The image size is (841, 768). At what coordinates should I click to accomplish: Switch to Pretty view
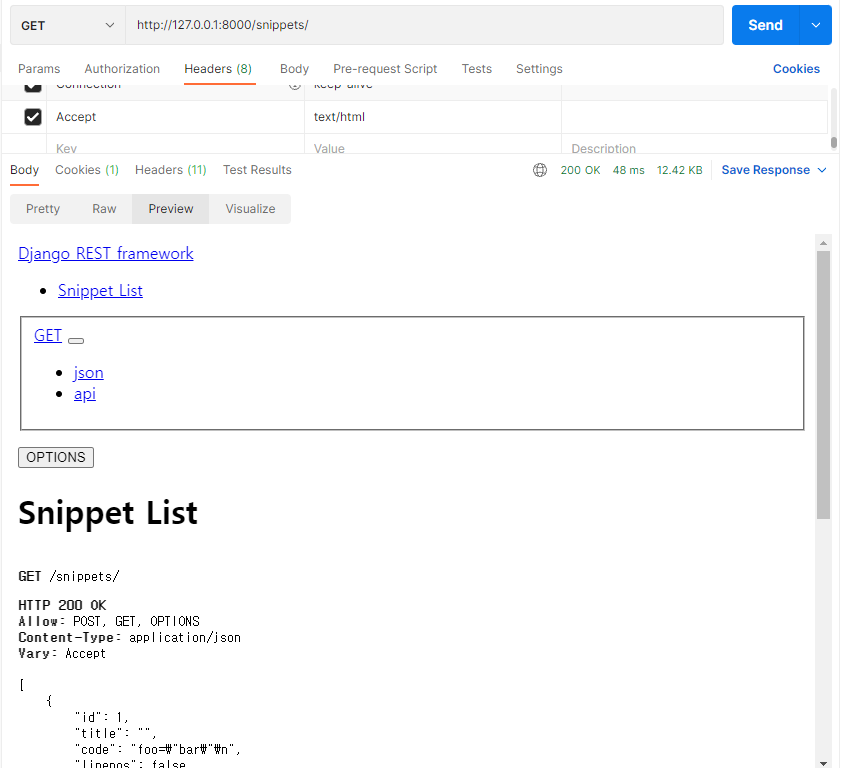43,209
